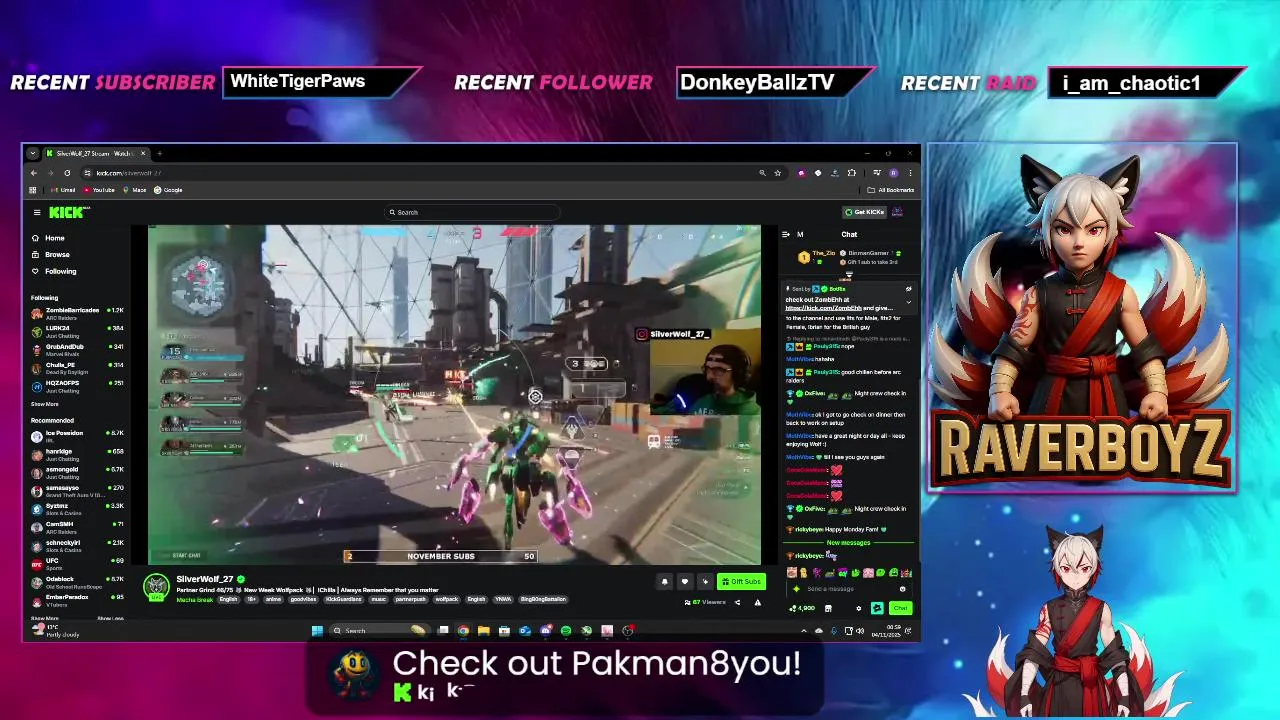This screenshot has width=1280, height=720.
Task: Open Spotify from the Windows taskbar
Action: pos(566,630)
